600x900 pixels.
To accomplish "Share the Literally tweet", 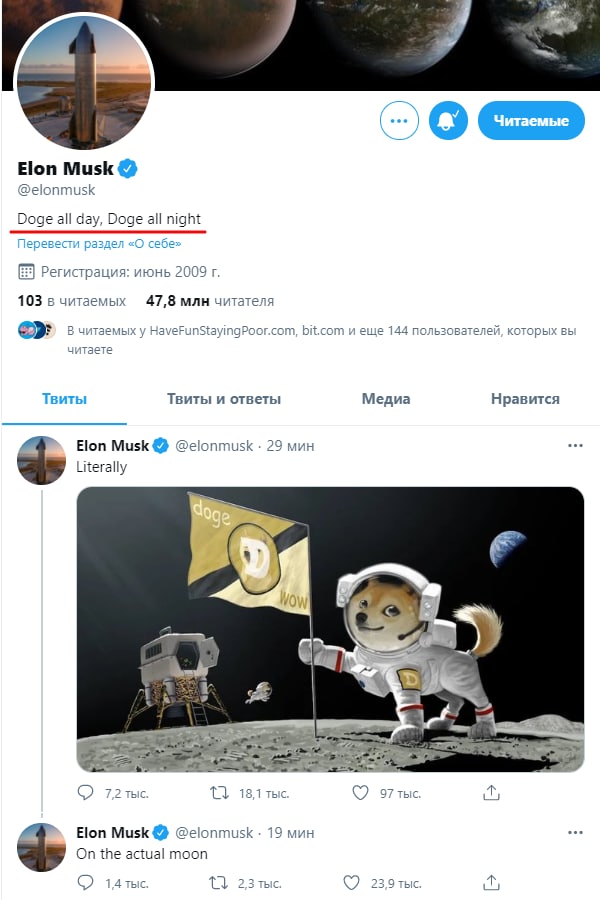I will (x=491, y=793).
